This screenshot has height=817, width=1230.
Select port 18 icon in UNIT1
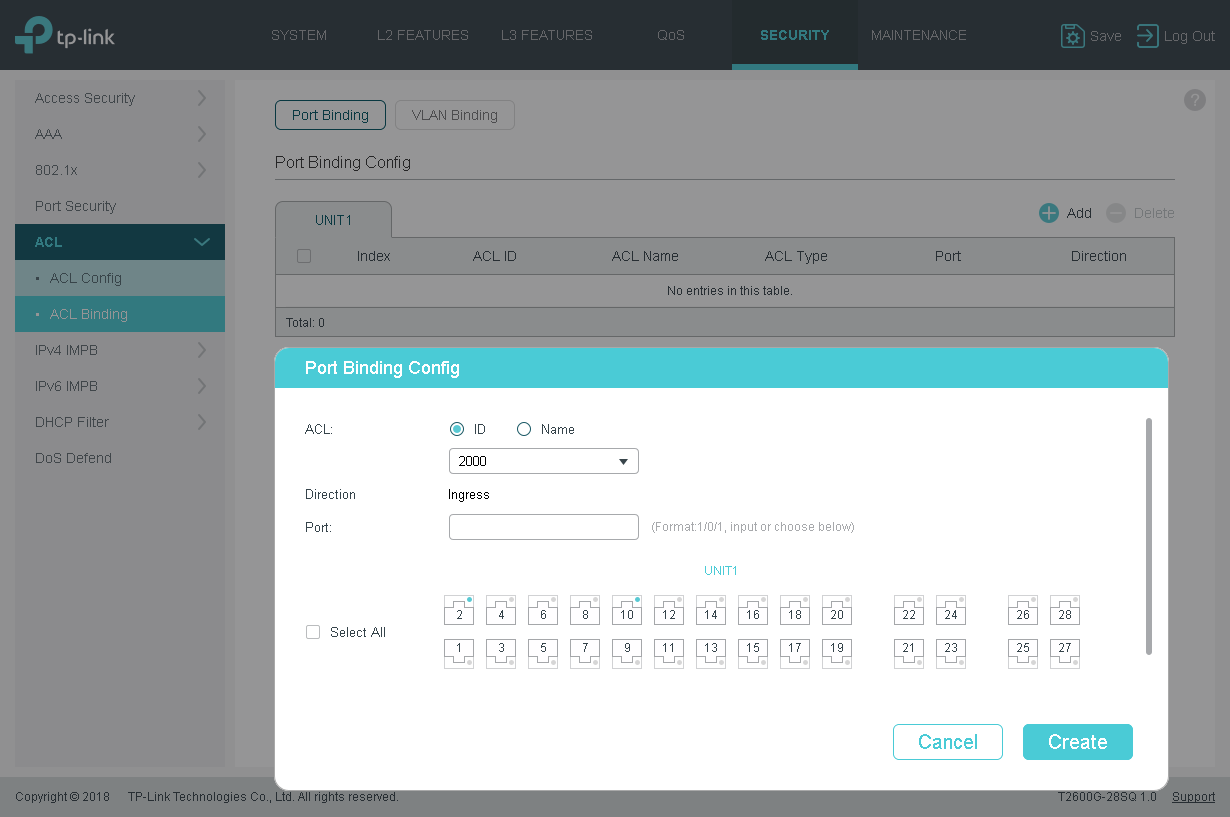[x=795, y=611]
